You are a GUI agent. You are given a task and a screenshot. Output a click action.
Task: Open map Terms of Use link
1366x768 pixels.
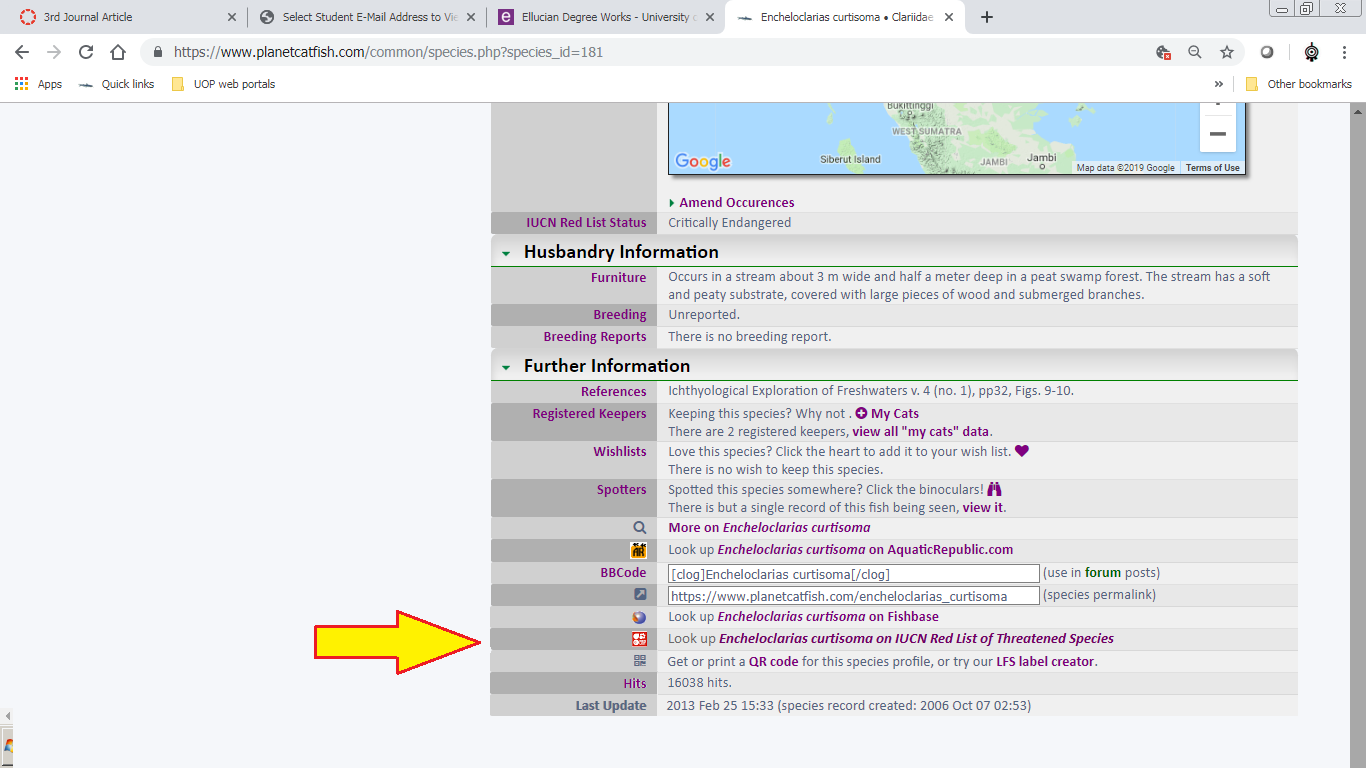click(1212, 168)
